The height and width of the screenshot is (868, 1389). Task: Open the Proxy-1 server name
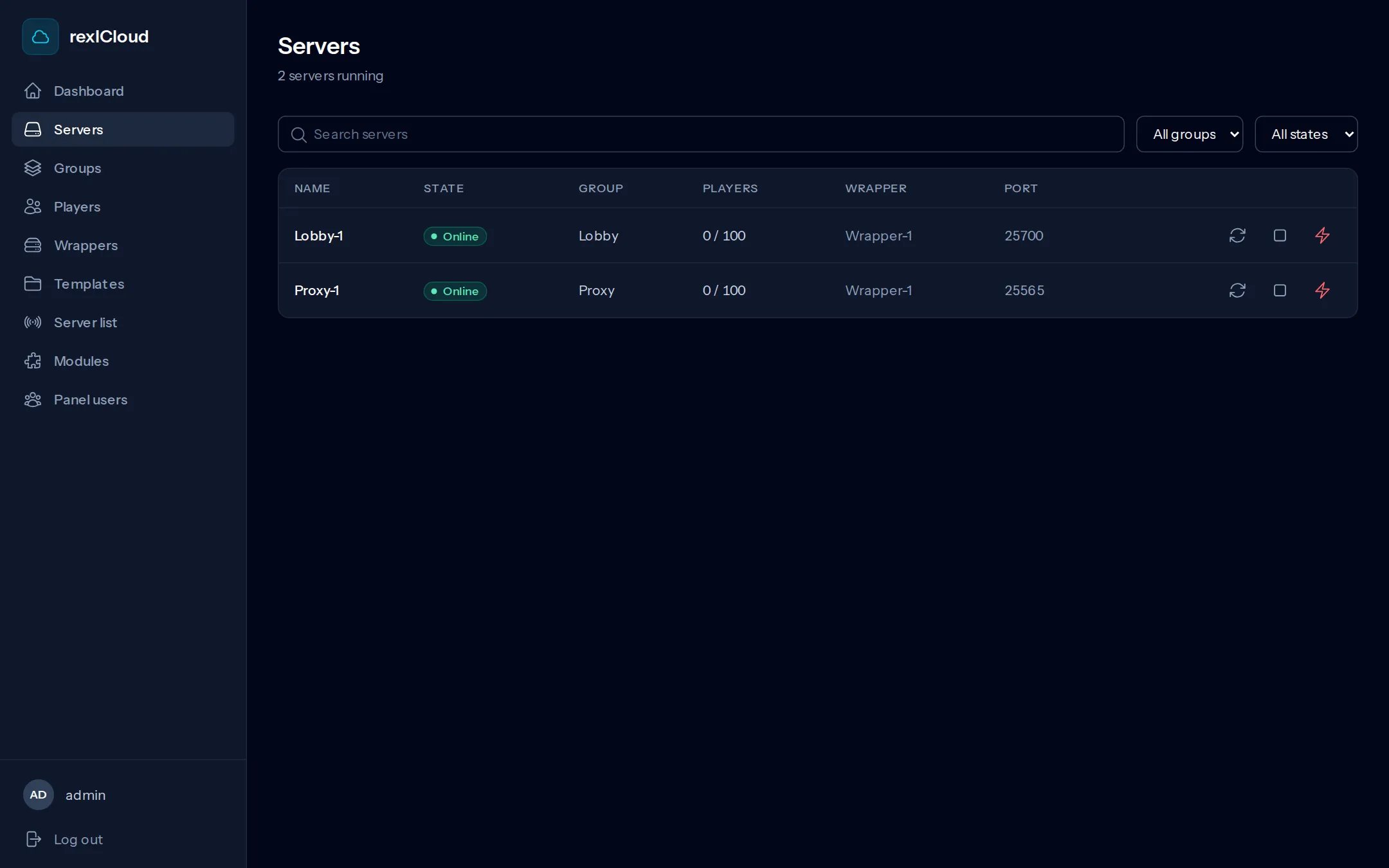point(316,290)
